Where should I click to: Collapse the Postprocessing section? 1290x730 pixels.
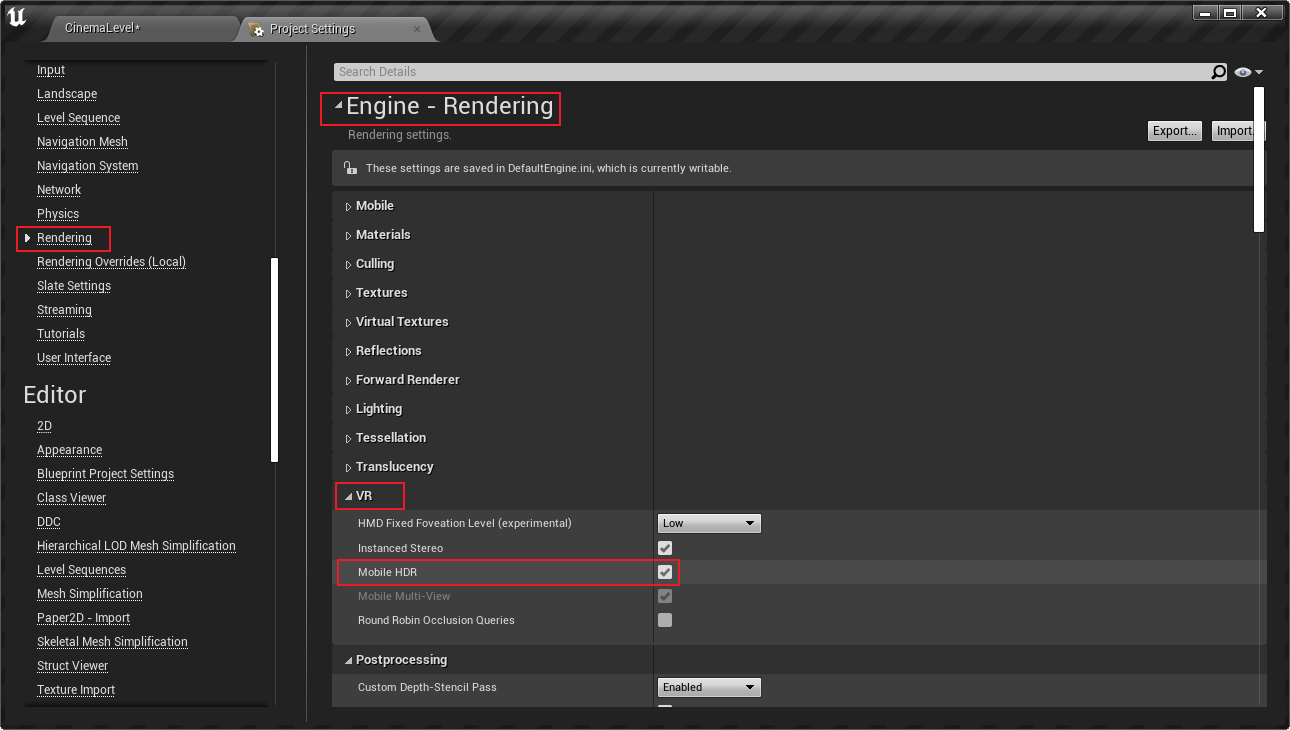click(x=348, y=660)
